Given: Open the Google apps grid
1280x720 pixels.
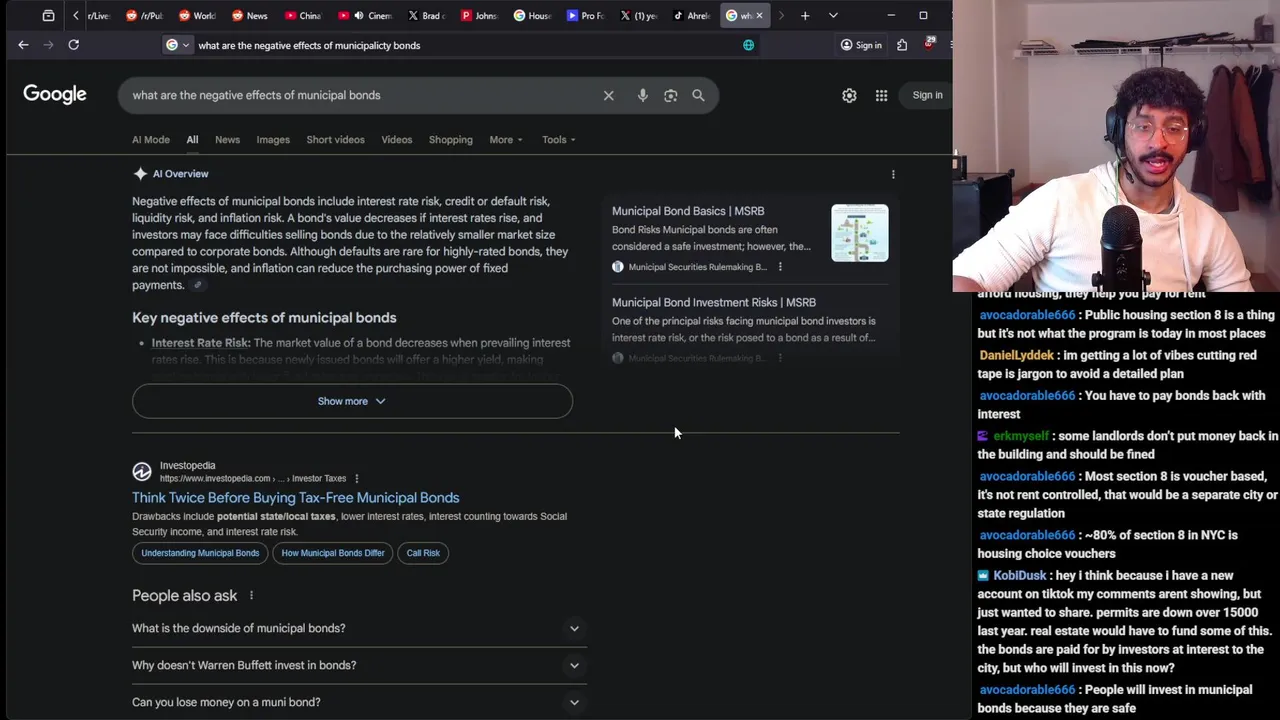Looking at the screenshot, I should [881, 95].
